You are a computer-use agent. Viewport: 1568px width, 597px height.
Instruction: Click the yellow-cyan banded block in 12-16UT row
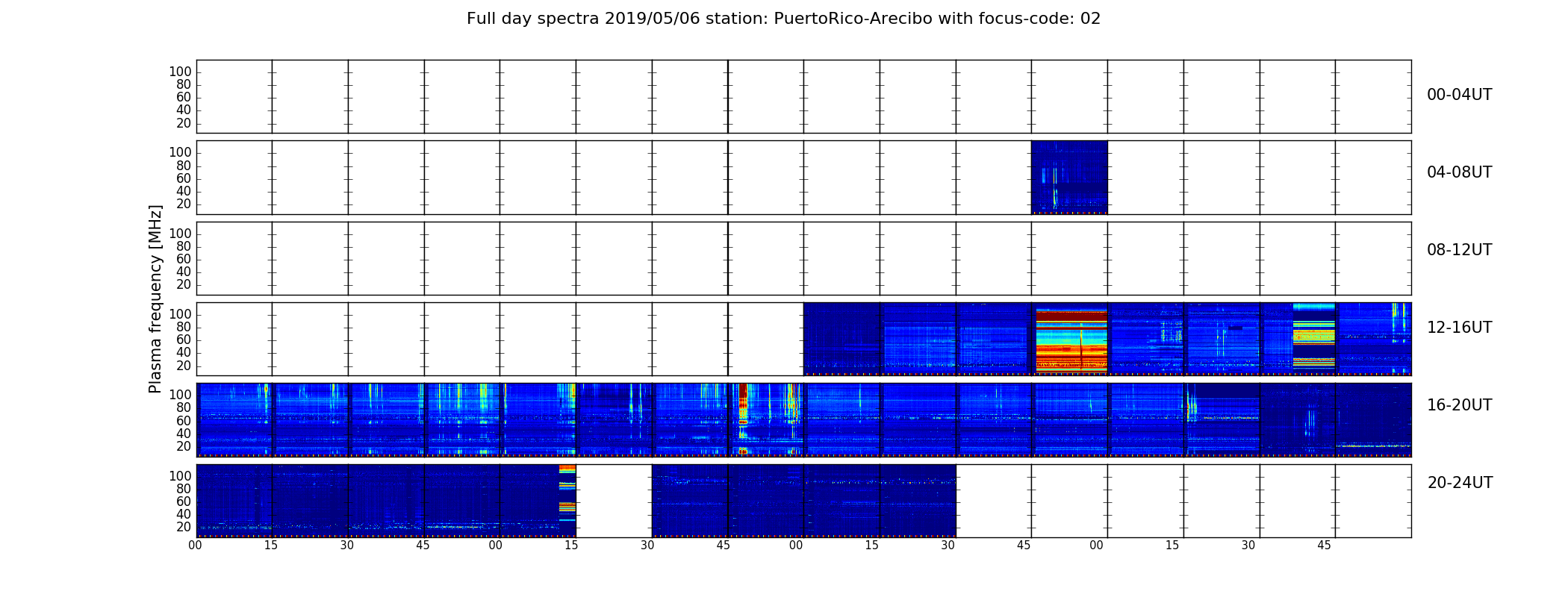1313,339
